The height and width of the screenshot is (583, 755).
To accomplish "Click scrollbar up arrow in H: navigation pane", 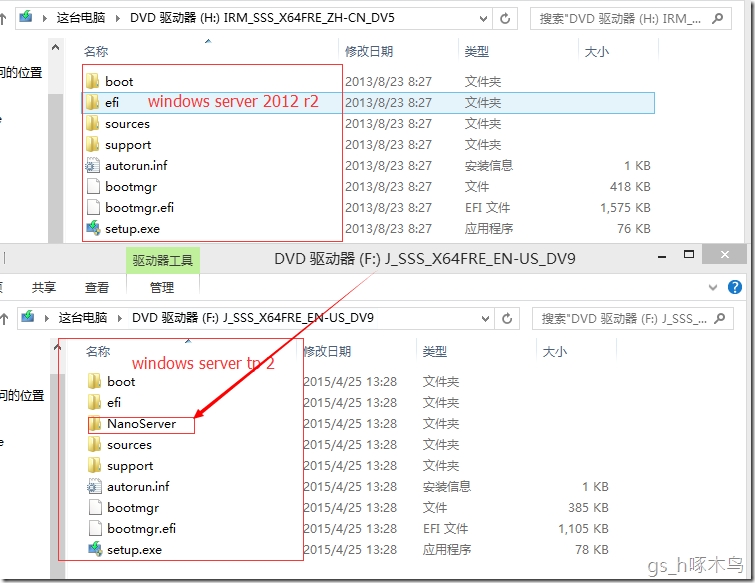I will pyautogui.click(x=55, y=47).
